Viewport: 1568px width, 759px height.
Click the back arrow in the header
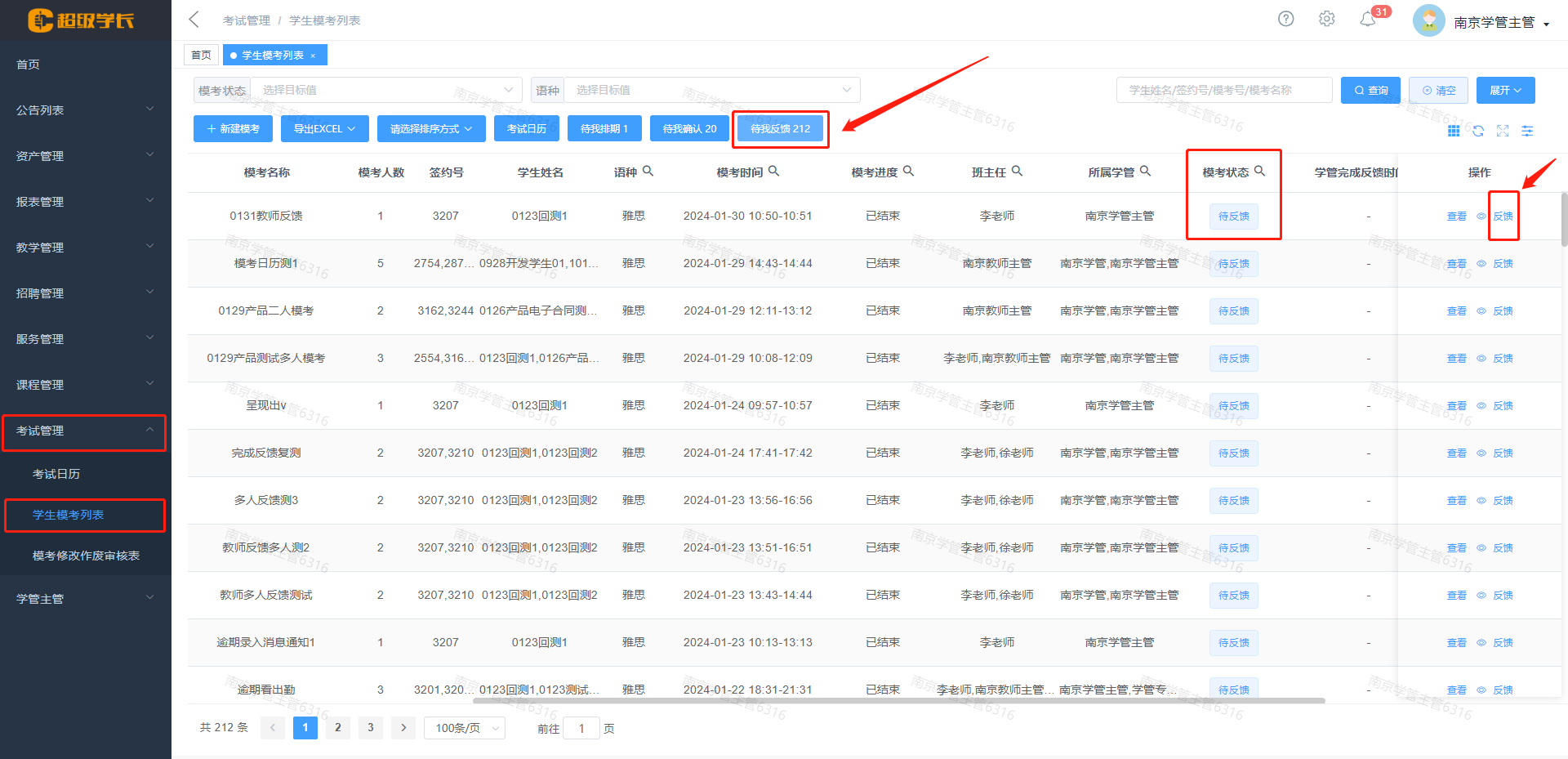tap(194, 20)
